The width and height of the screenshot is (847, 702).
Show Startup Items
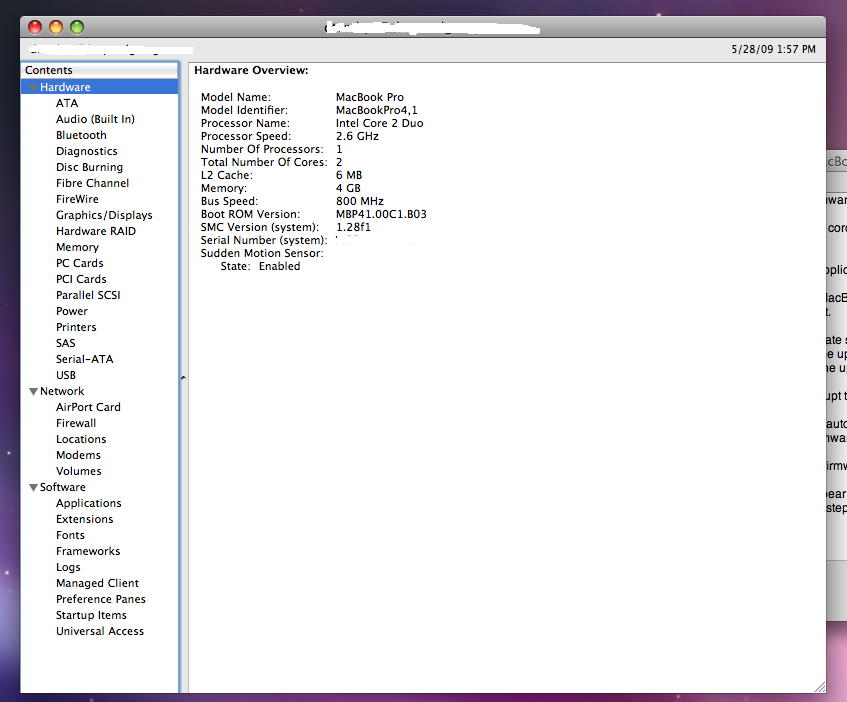(91, 616)
